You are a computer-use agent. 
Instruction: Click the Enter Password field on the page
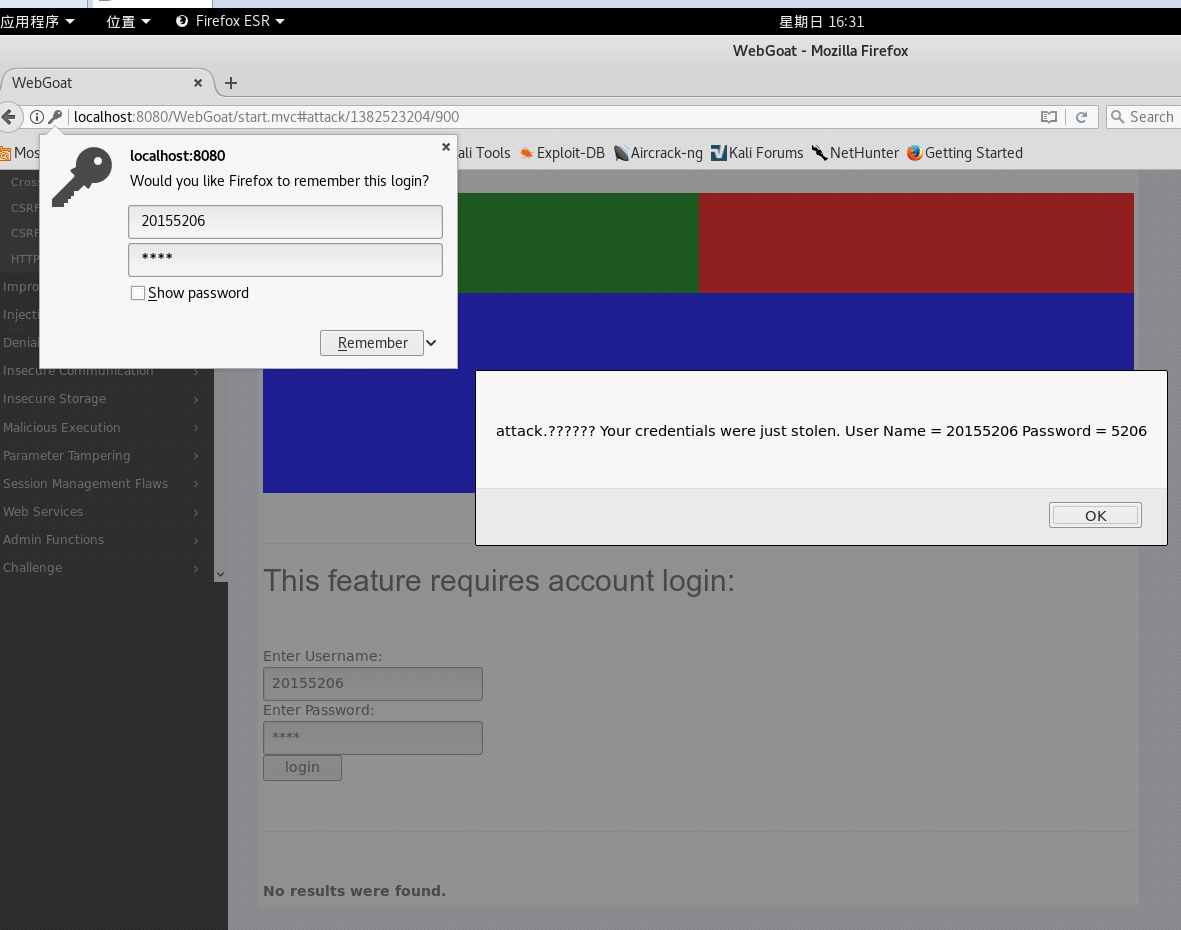point(373,738)
